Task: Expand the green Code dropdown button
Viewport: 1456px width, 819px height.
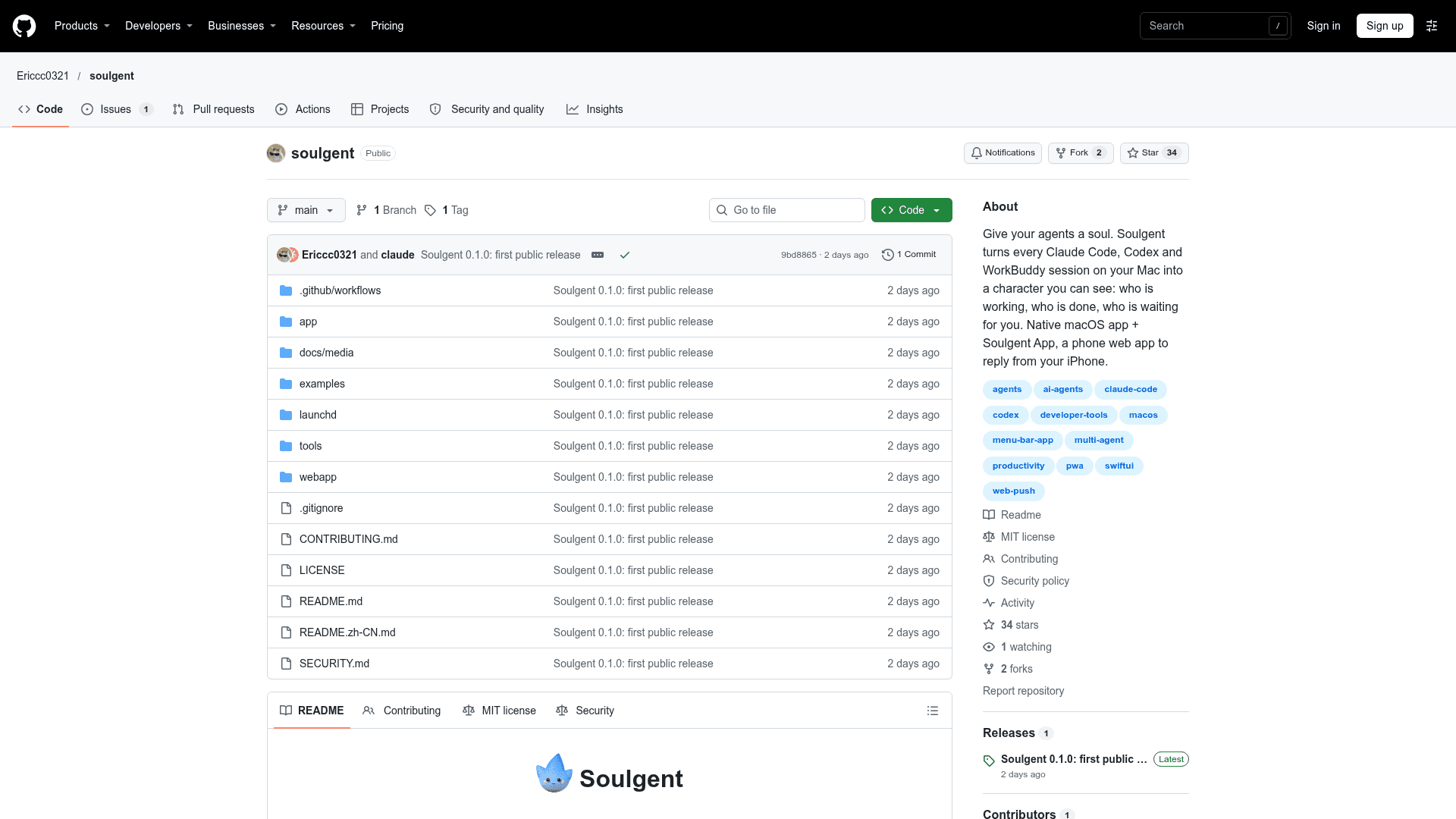Action: point(912,210)
